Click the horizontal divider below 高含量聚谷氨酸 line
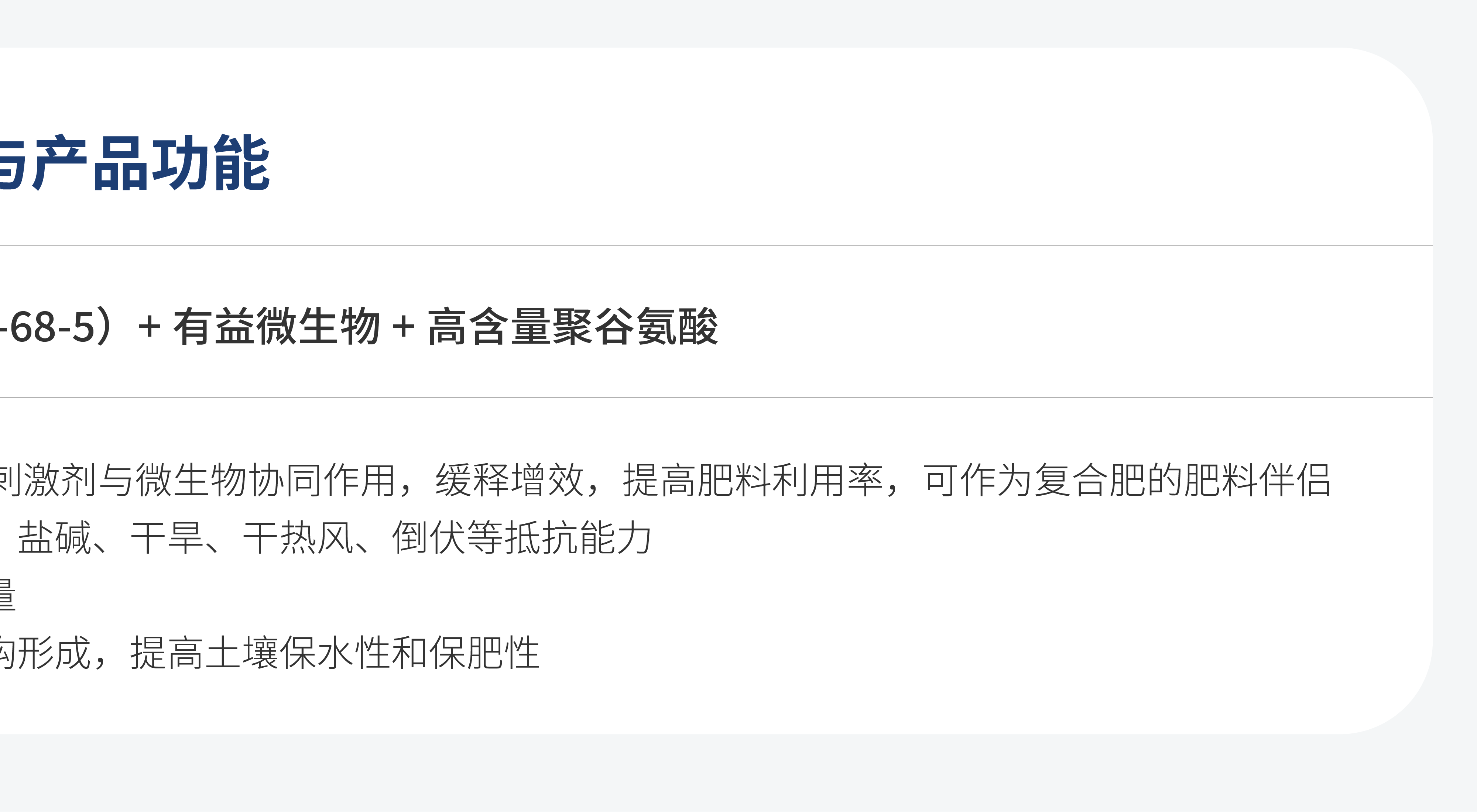This screenshot has width=1477, height=812. [716, 398]
